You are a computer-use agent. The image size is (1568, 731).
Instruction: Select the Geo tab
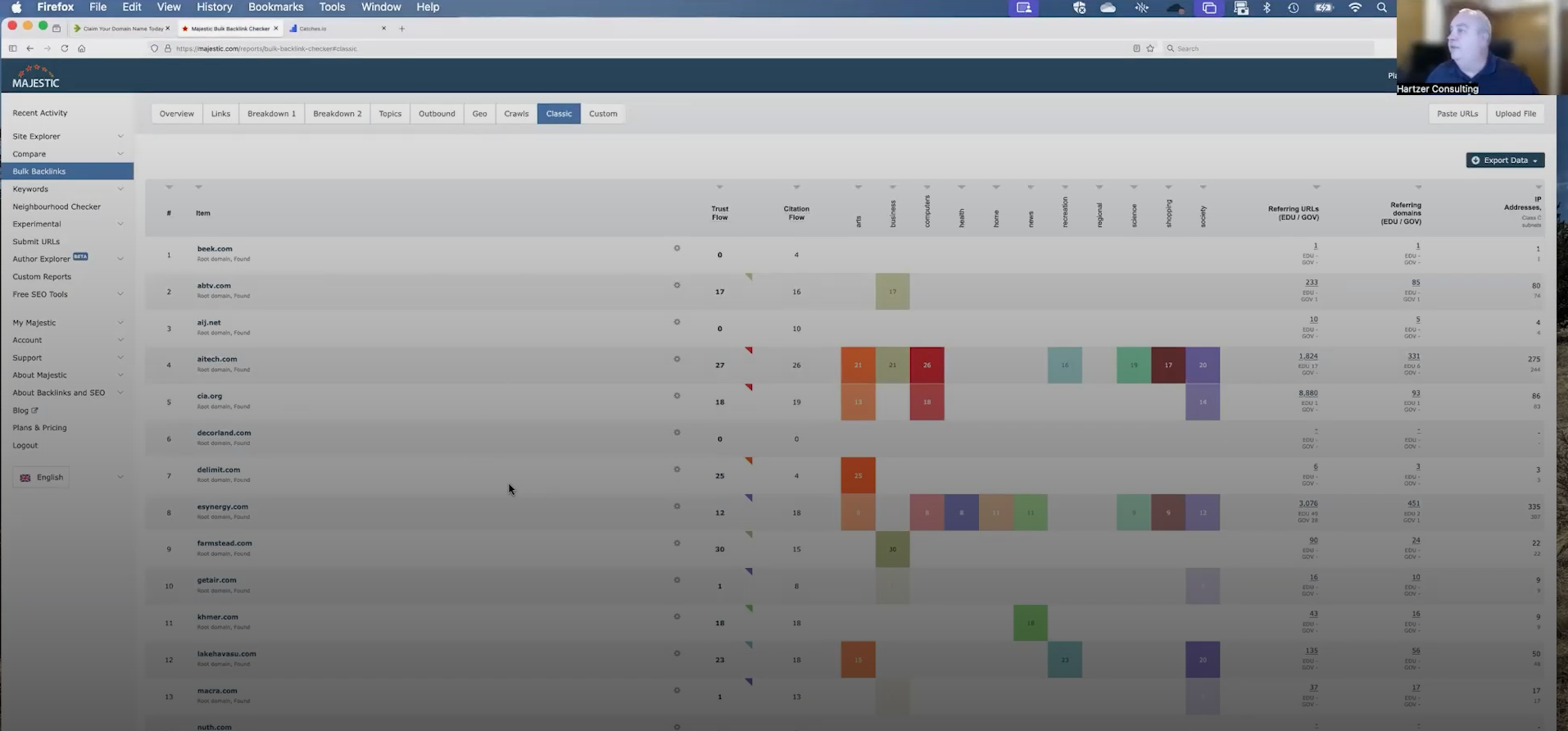(x=479, y=114)
